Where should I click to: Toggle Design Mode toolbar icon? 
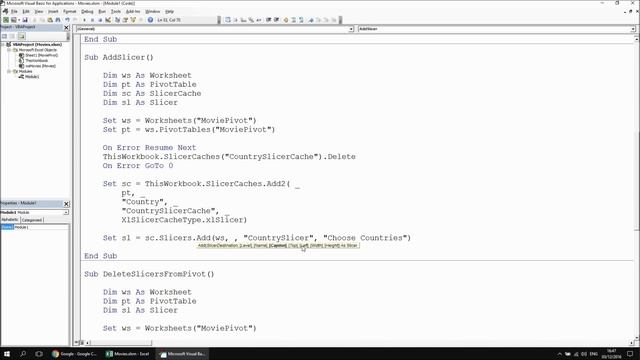(x=108, y=20)
